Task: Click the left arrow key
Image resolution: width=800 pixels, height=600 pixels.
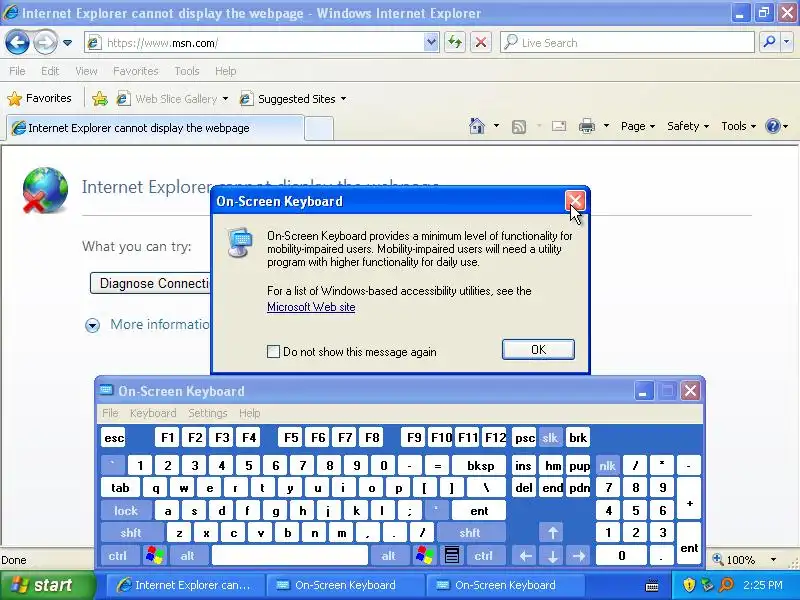Action: coord(526,556)
